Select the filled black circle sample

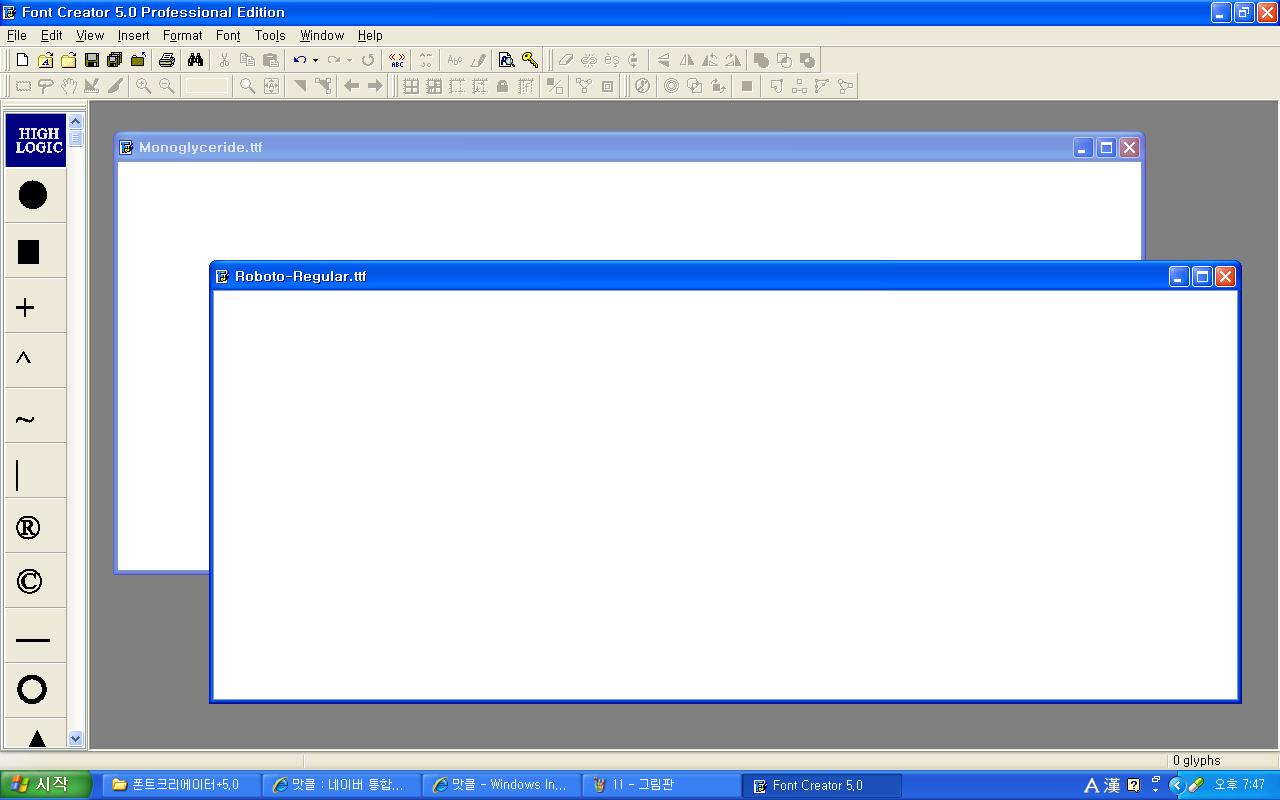click(32, 195)
